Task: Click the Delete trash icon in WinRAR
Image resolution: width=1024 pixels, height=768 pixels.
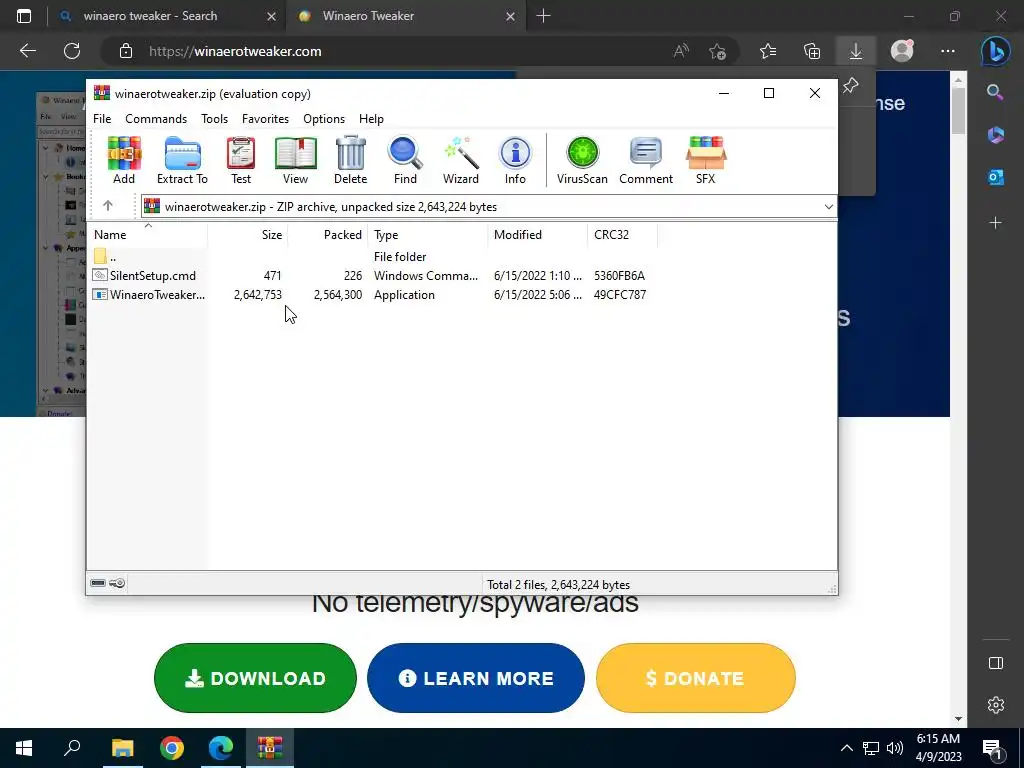Action: point(351,160)
